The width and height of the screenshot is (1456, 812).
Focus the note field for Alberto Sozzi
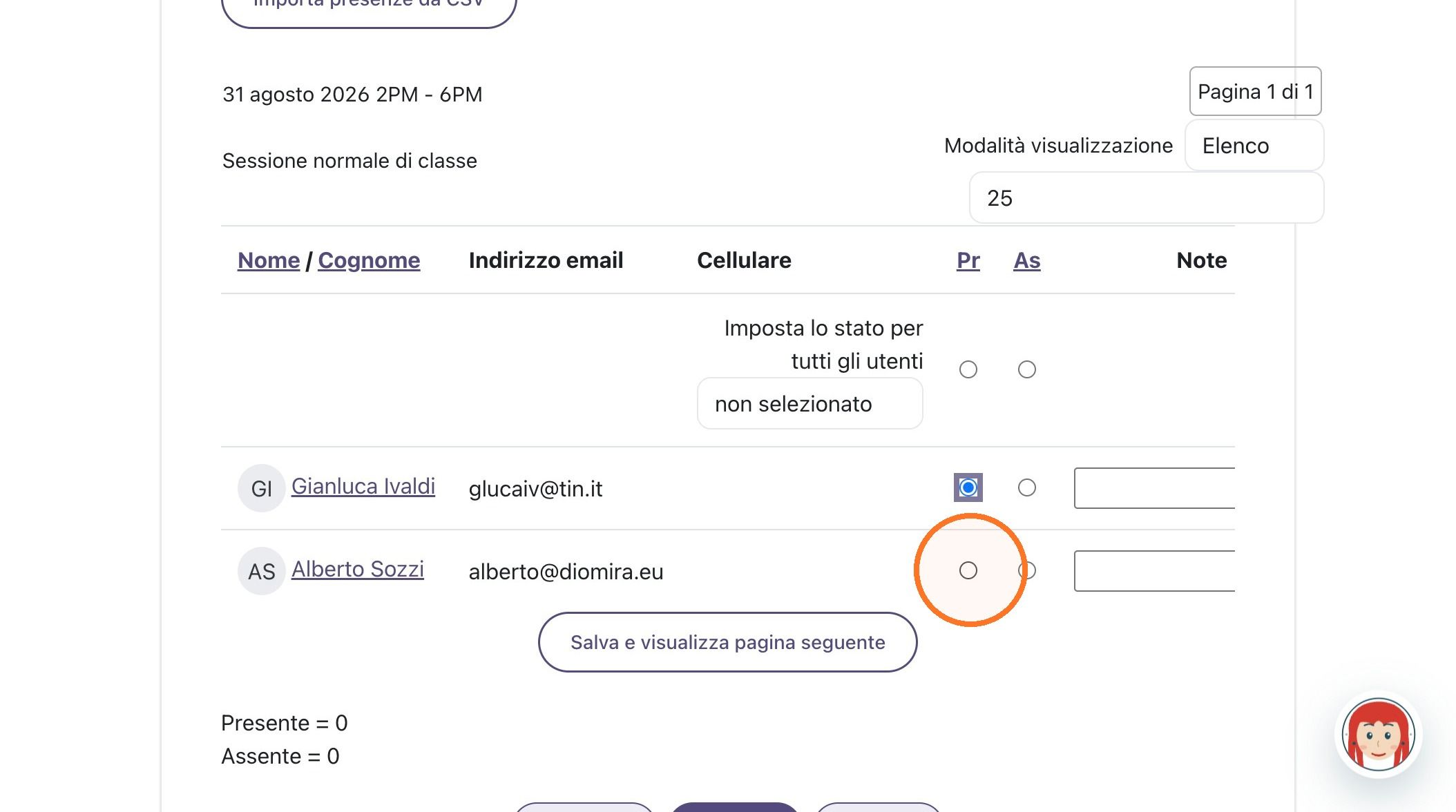pyautogui.click(x=1154, y=571)
